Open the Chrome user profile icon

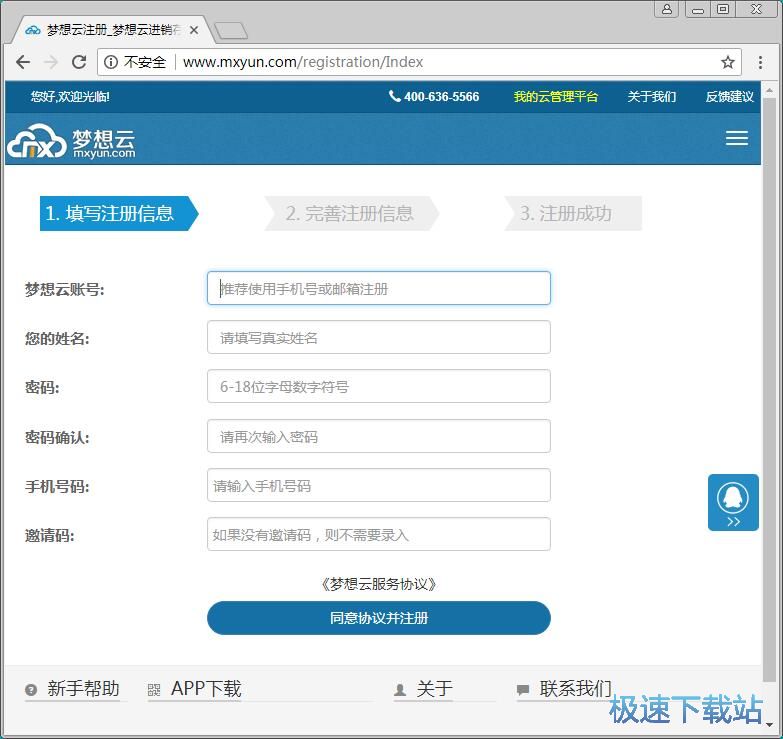(667, 9)
